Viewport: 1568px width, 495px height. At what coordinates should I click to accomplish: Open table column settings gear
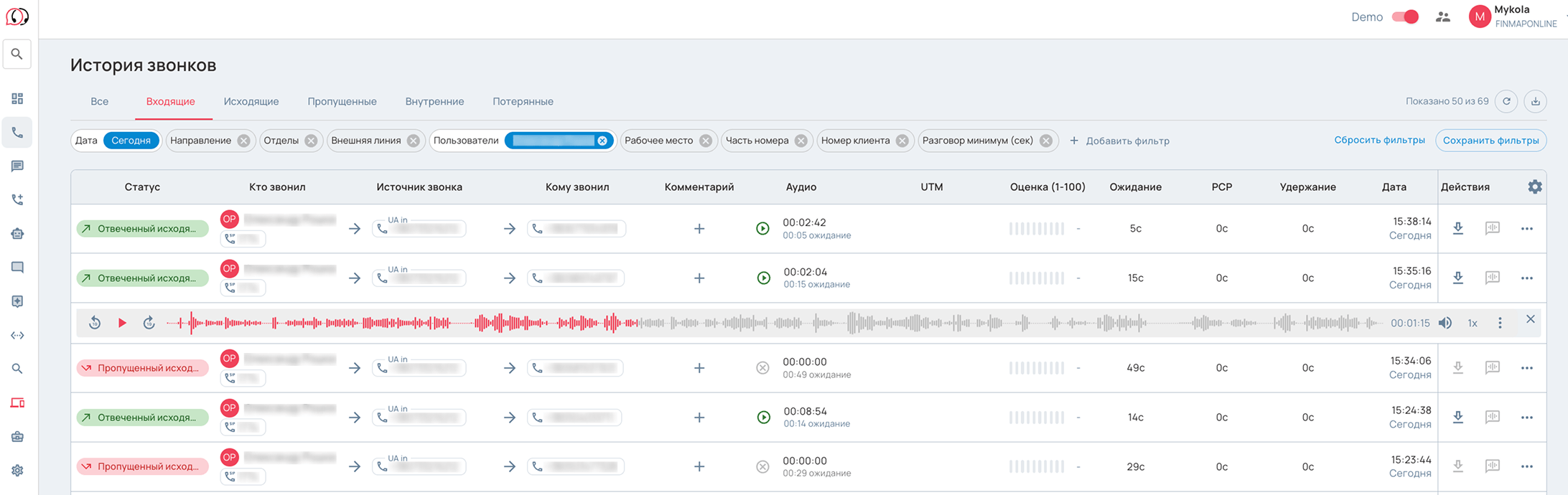pyautogui.click(x=1535, y=187)
